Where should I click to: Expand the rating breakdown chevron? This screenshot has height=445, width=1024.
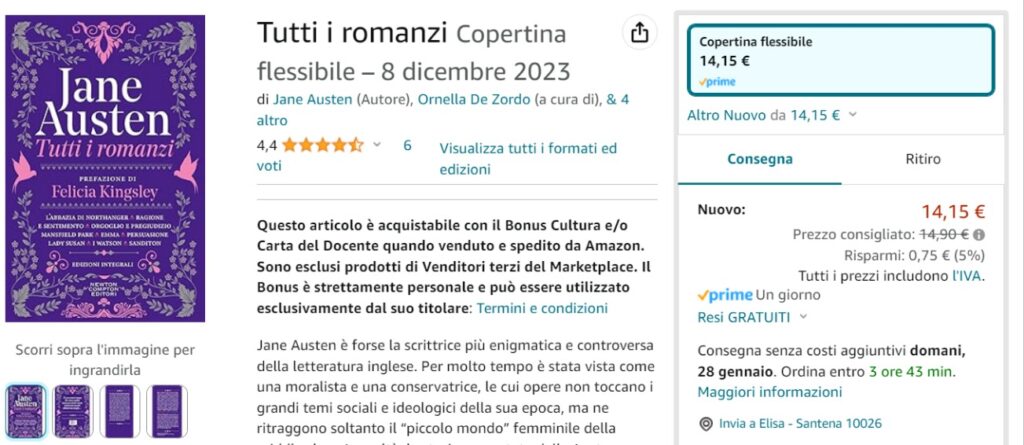(x=377, y=145)
